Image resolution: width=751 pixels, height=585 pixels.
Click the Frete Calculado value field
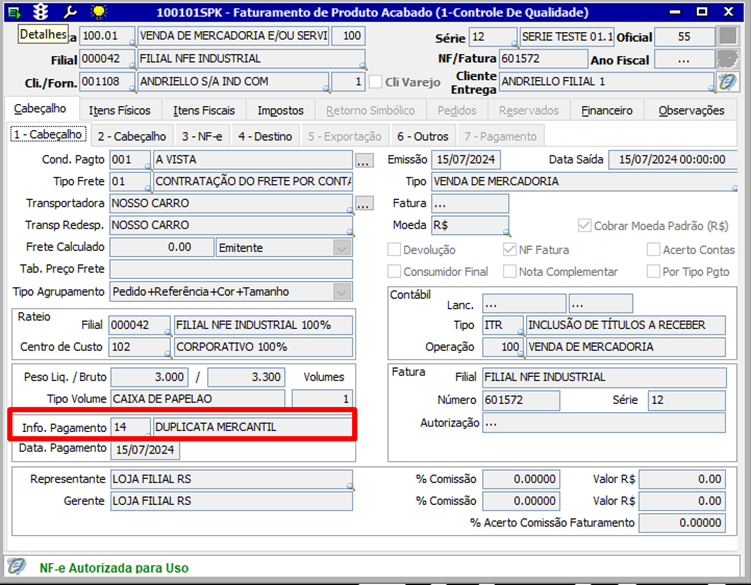tap(161, 247)
